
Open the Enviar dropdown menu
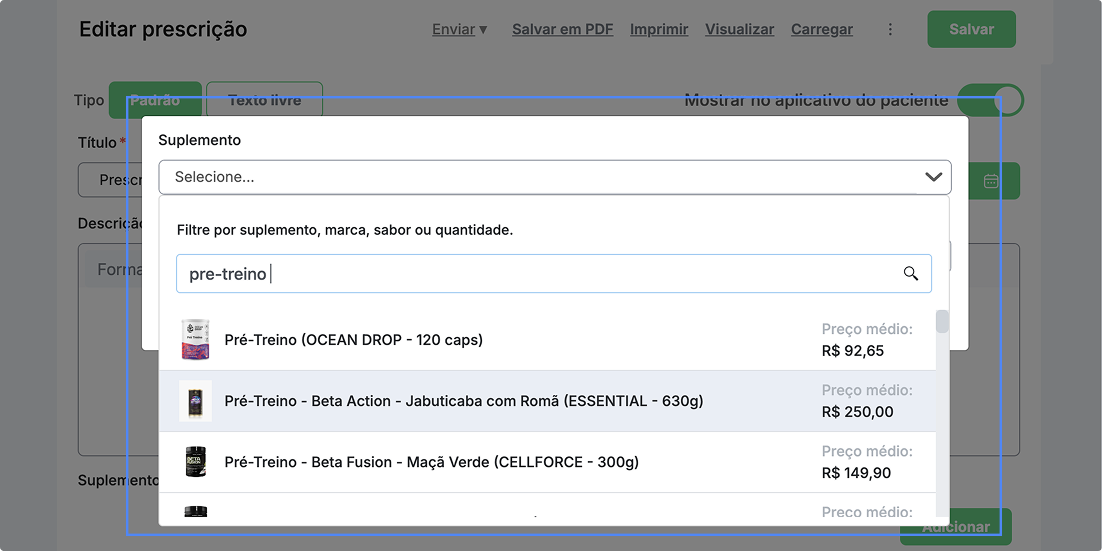tap(459, 30)
